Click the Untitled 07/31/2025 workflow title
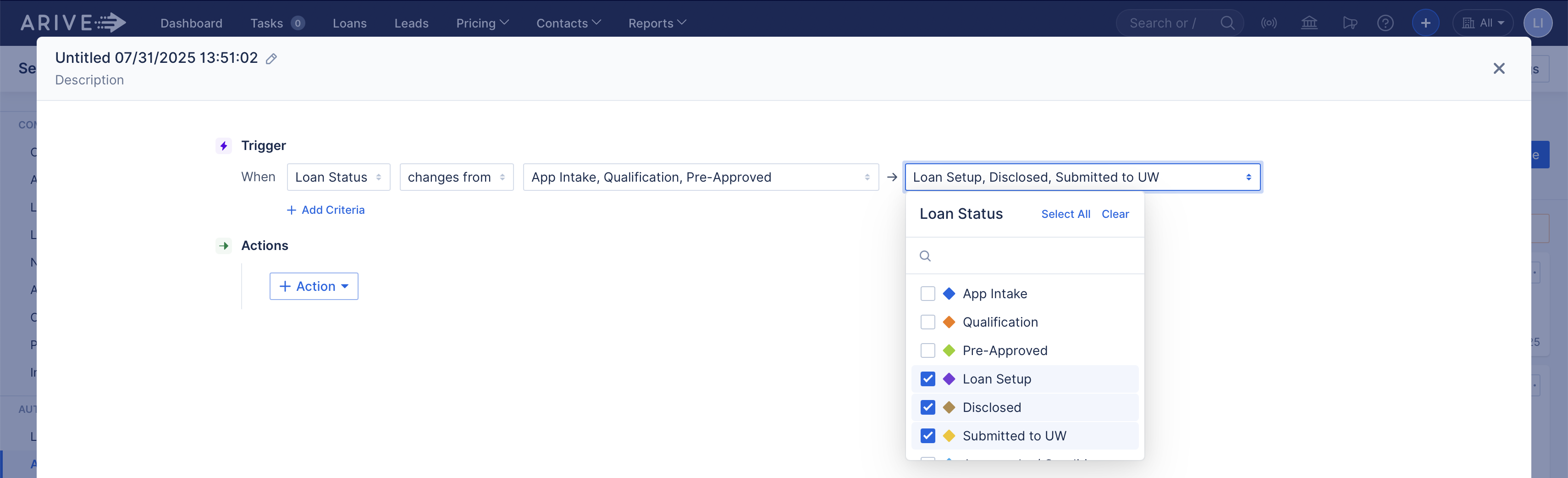Image resolution: width=1568 pixels, height=478 pixels. (156, 58)
